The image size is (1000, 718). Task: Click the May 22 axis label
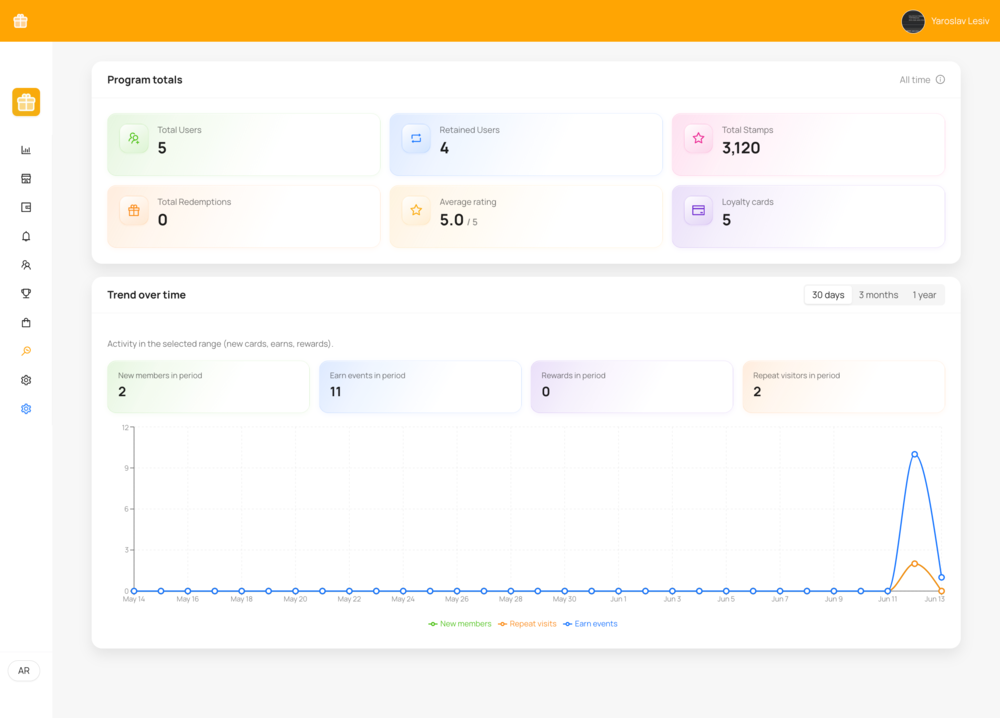click(349, 599)
